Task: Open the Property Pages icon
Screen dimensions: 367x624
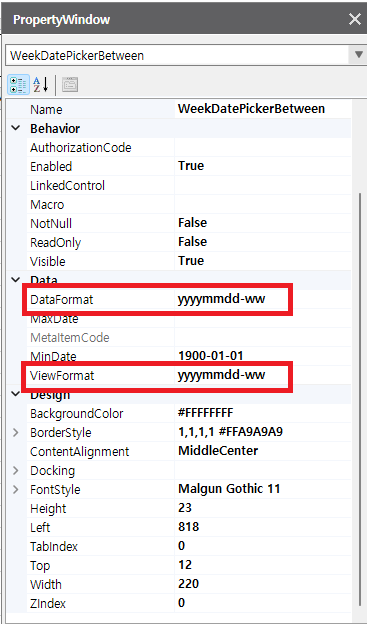Action: pos(70,85)
